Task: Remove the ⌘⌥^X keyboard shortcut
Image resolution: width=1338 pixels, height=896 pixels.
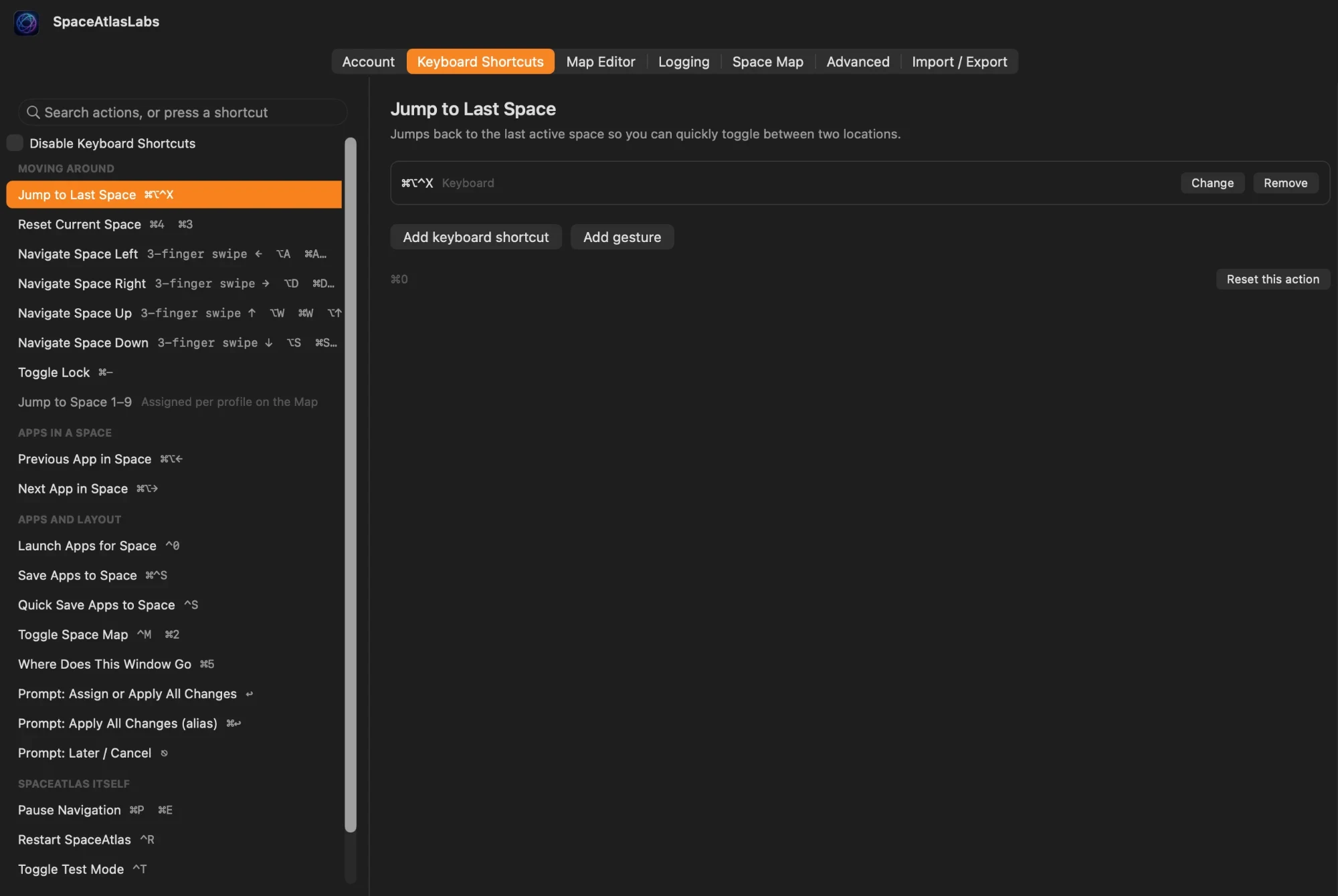Action: pos(1285,183)
